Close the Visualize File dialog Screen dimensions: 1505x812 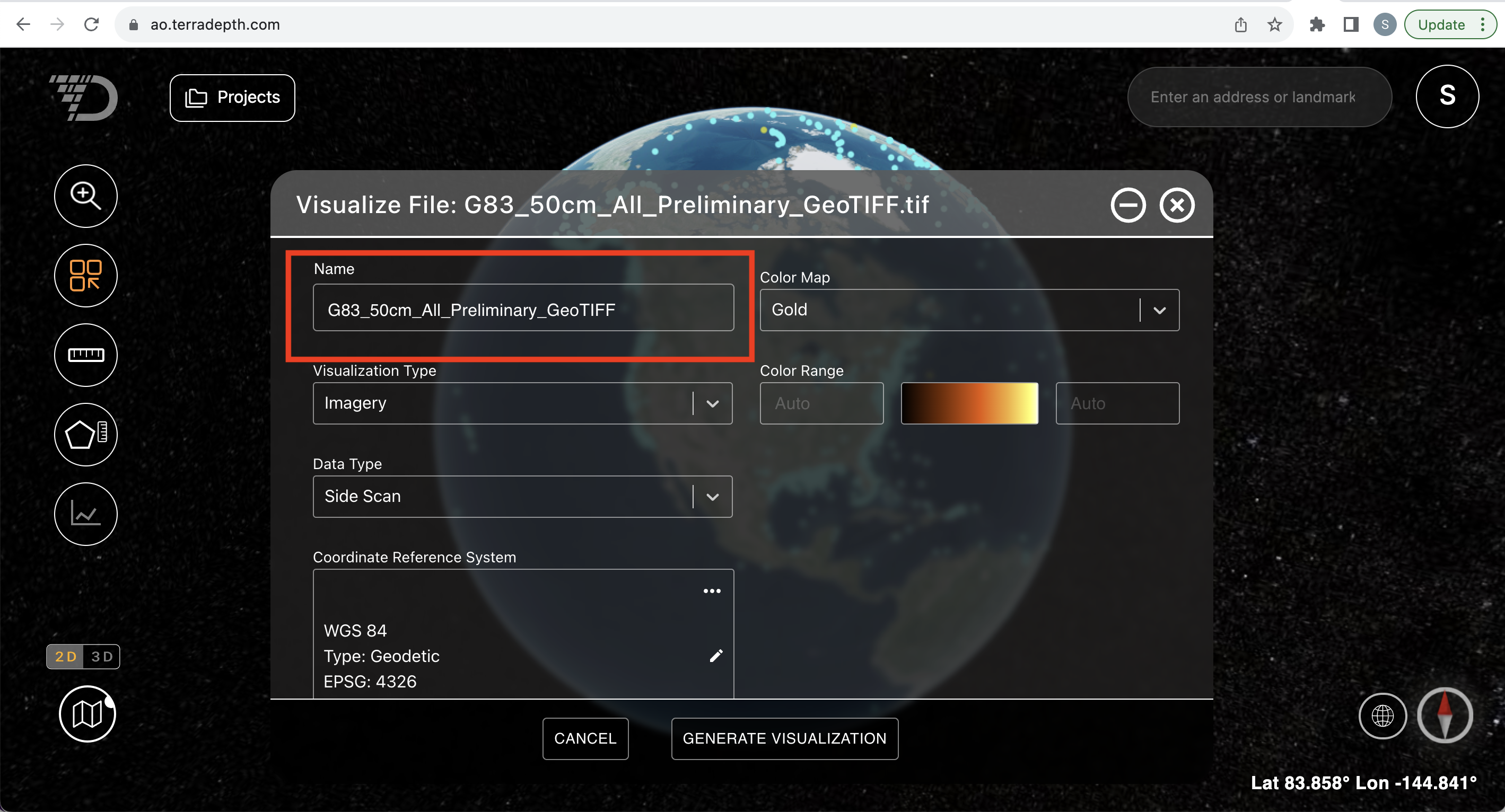point(1177,205)
